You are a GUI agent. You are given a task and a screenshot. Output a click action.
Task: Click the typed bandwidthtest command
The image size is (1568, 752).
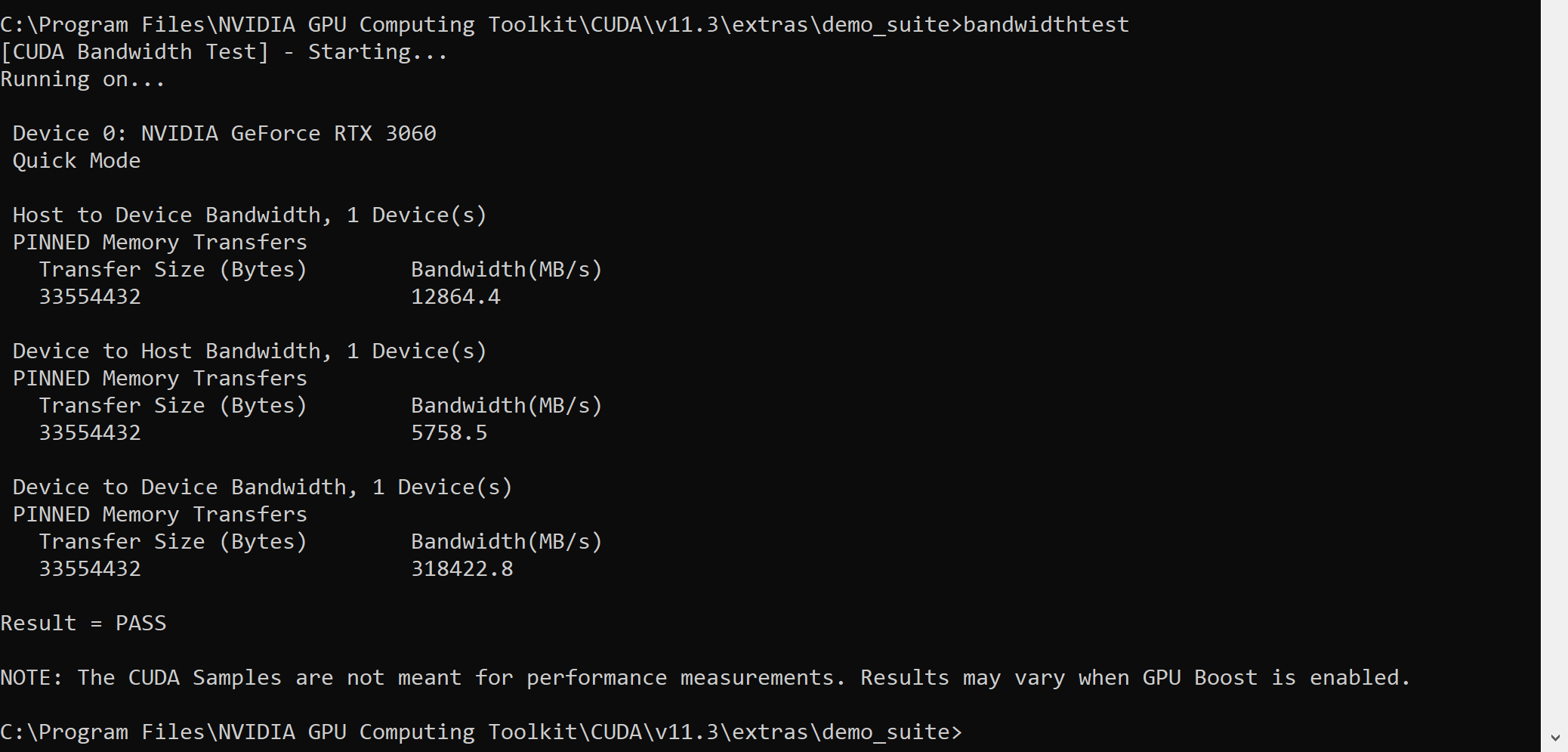1045,25
